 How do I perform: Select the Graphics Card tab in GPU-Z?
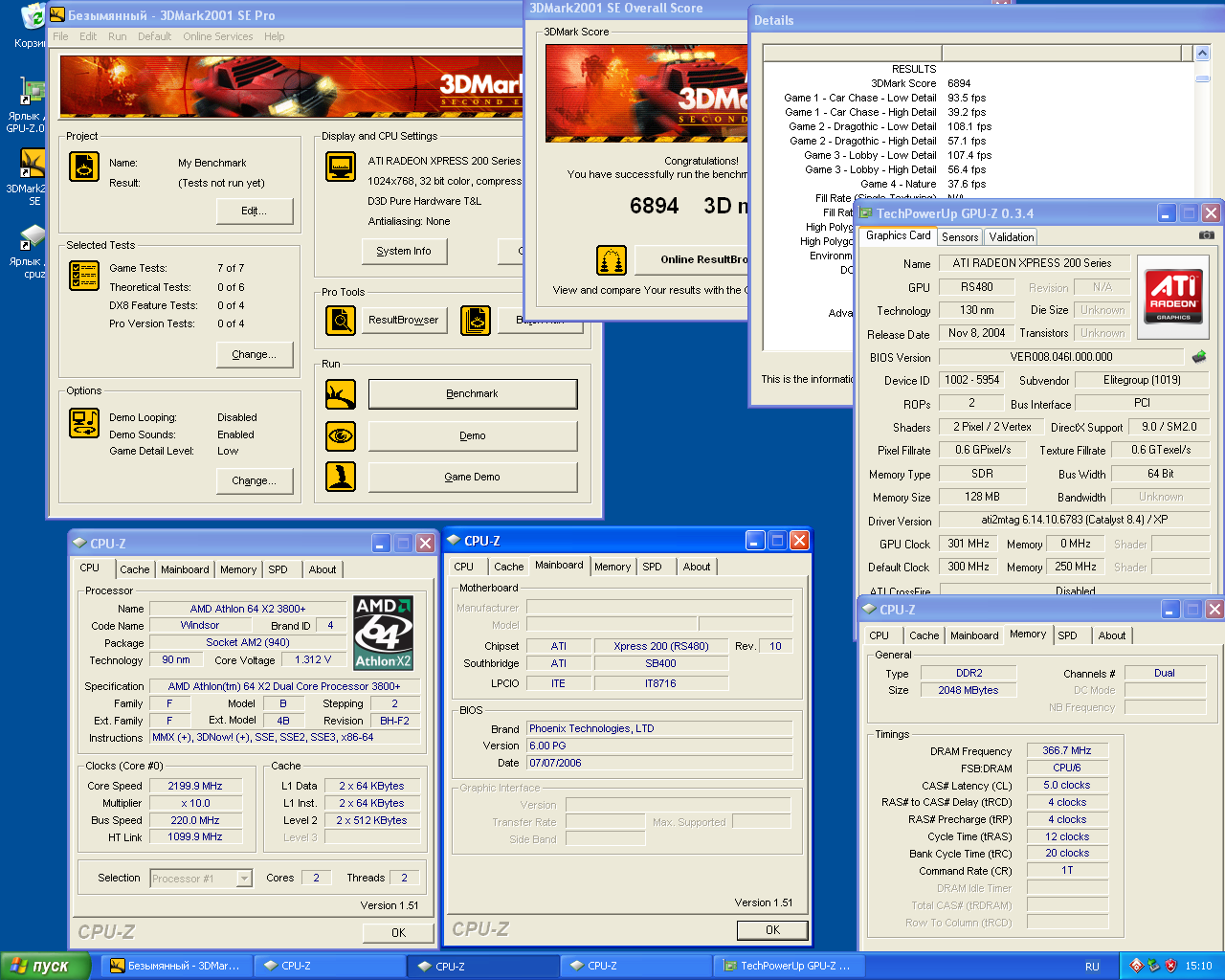898,235
